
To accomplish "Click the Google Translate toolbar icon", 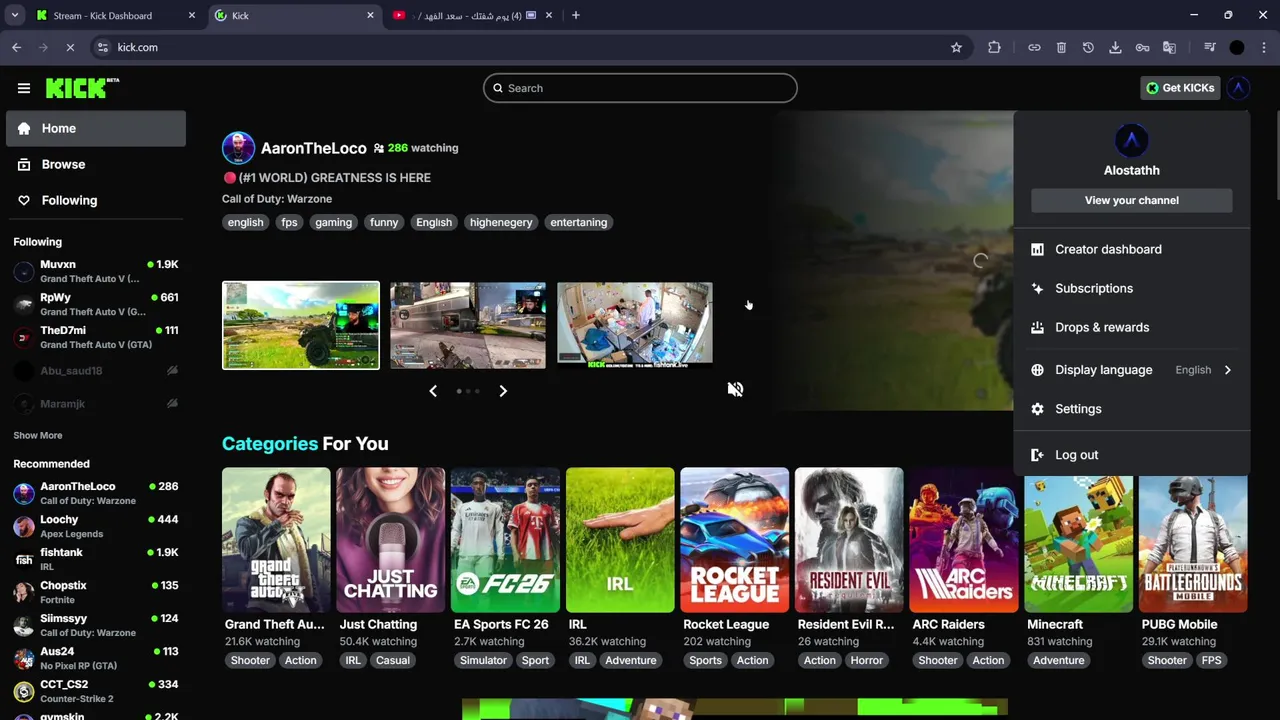I will [1169, 47].
